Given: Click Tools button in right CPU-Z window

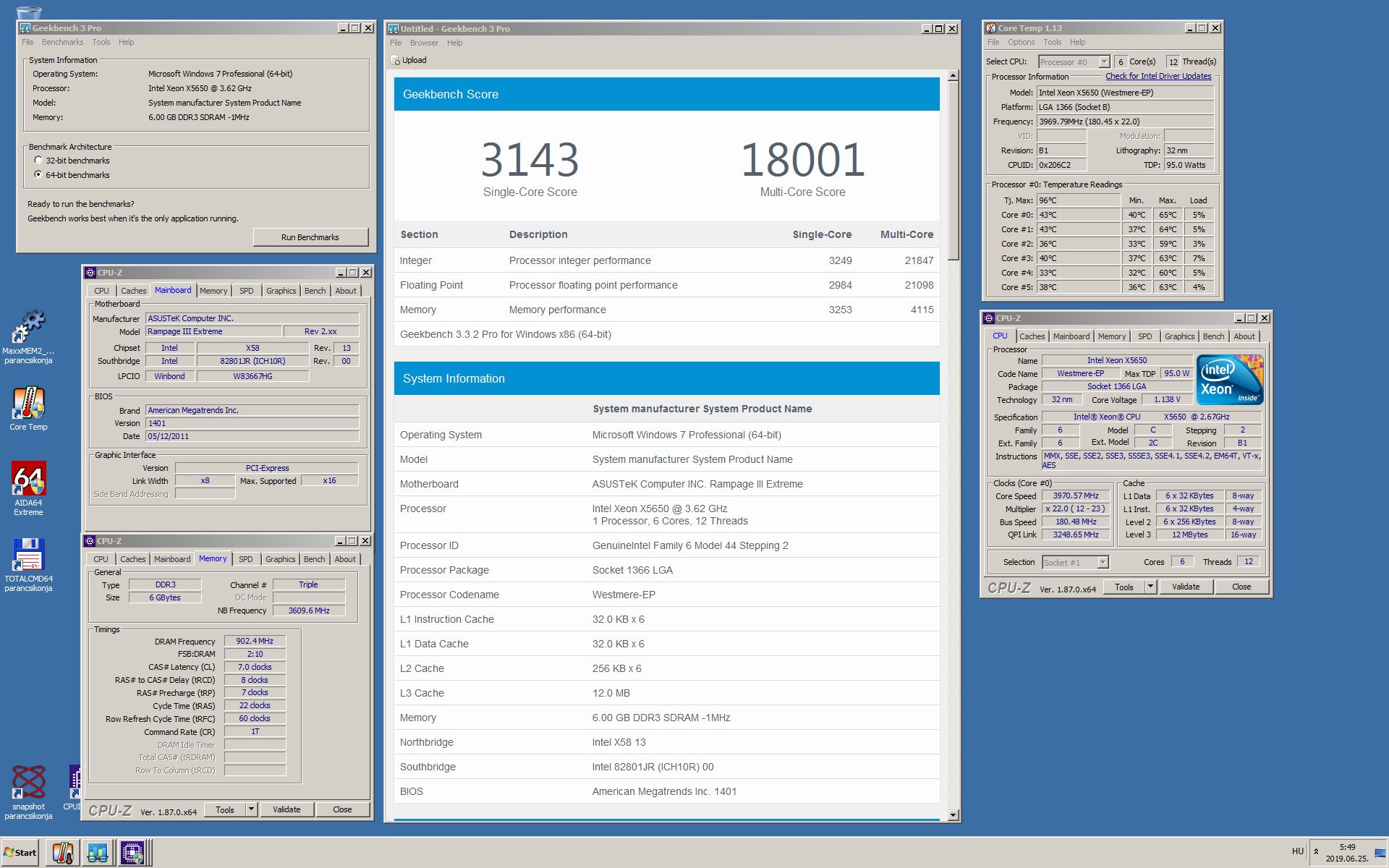Looking at the screenshot, I should click(x=1124, y=587).
